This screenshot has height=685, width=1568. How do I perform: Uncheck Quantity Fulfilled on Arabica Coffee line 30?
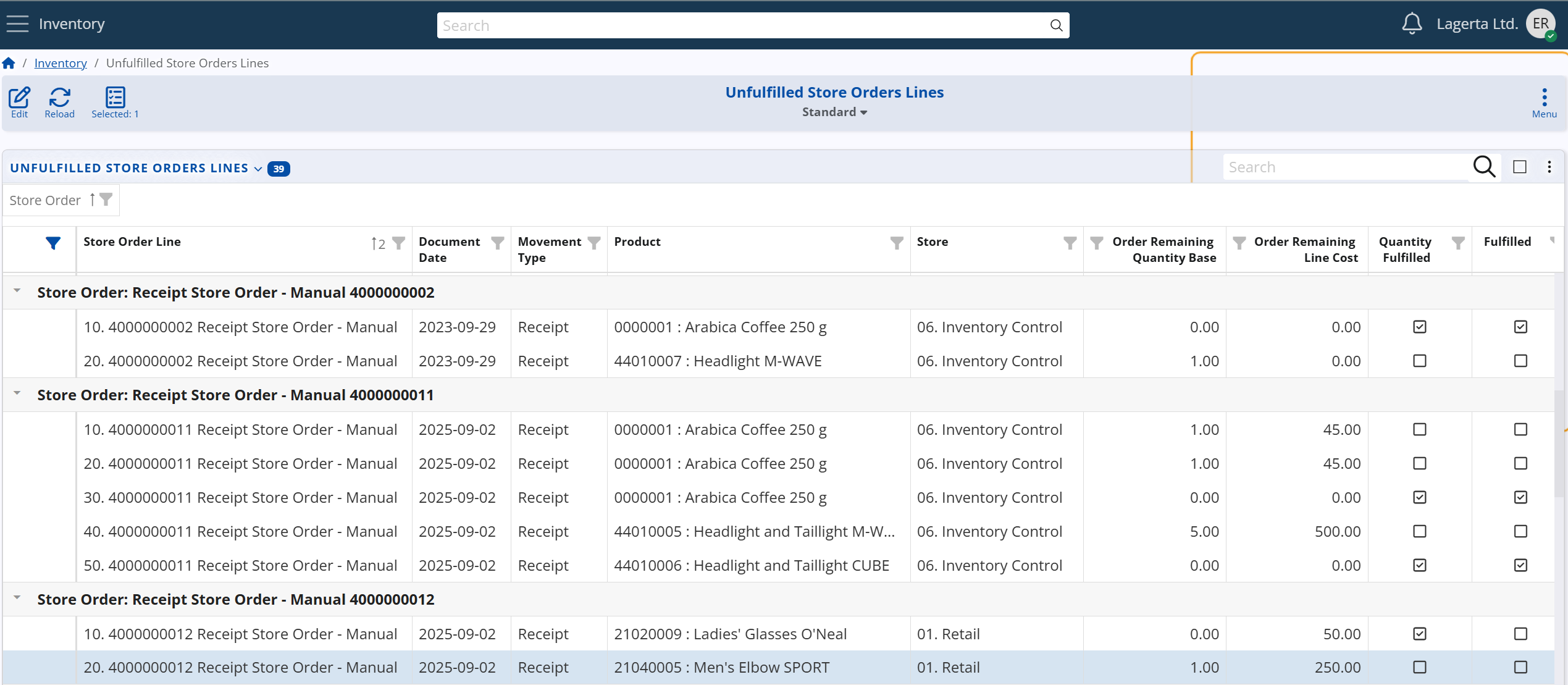click(1419, 497)
